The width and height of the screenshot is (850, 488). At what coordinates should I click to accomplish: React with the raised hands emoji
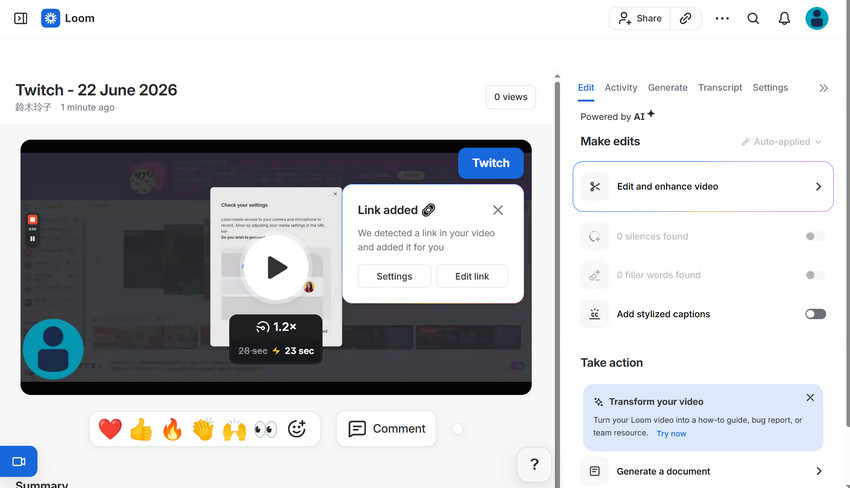click(x=234, y=429)
